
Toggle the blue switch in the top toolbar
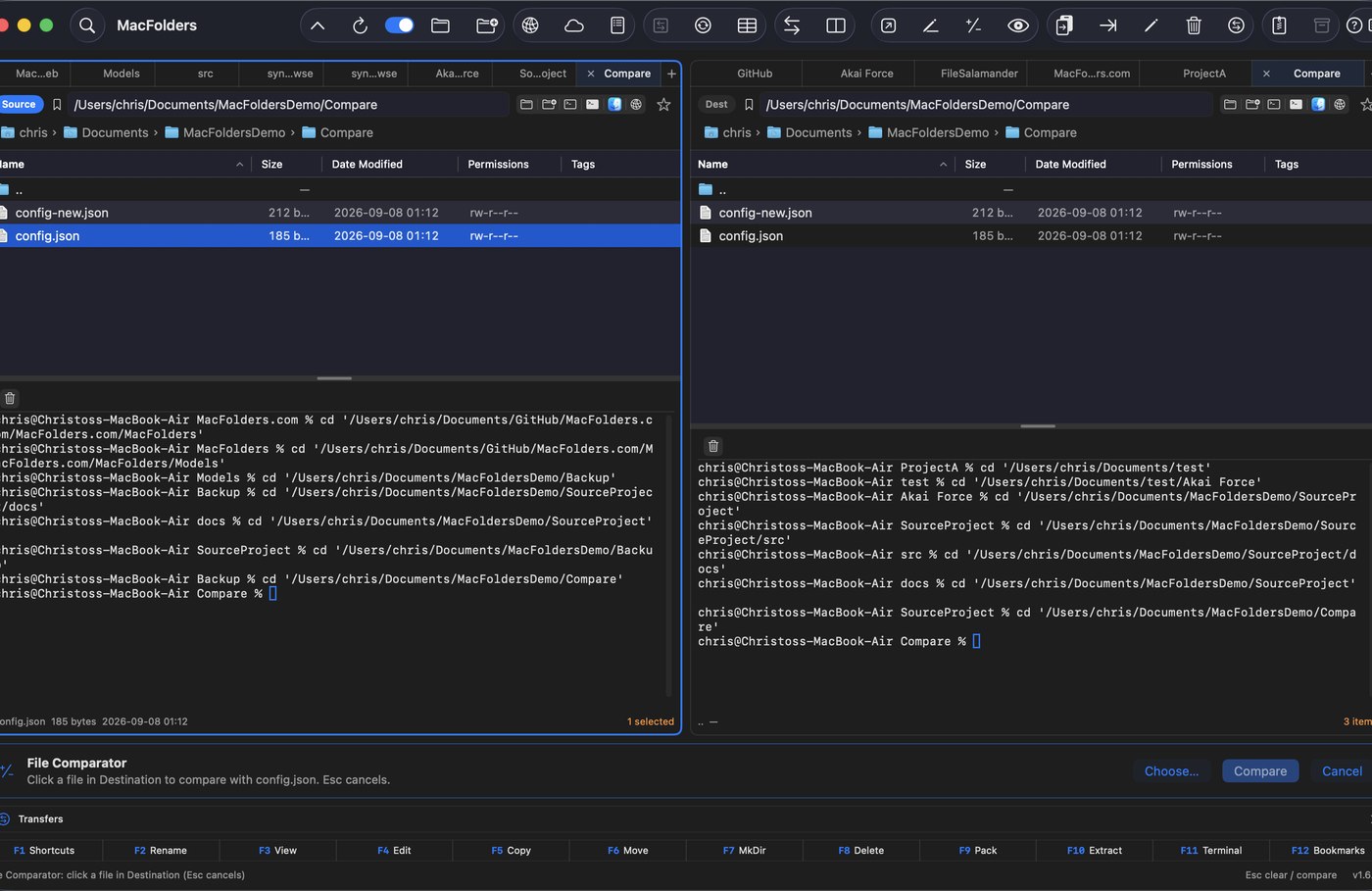(x=399, y=25)
